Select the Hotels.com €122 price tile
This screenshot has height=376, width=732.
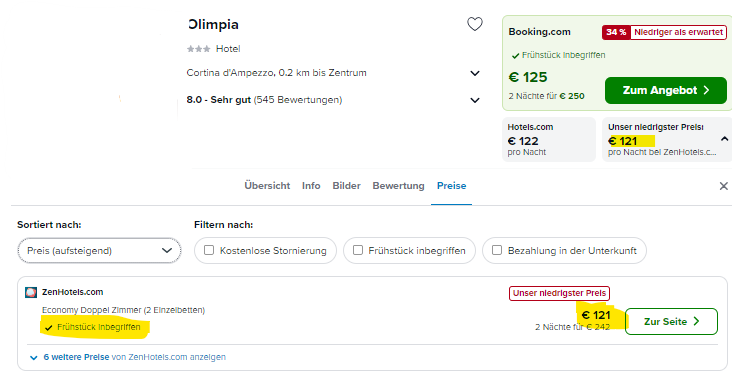point(549,139)
